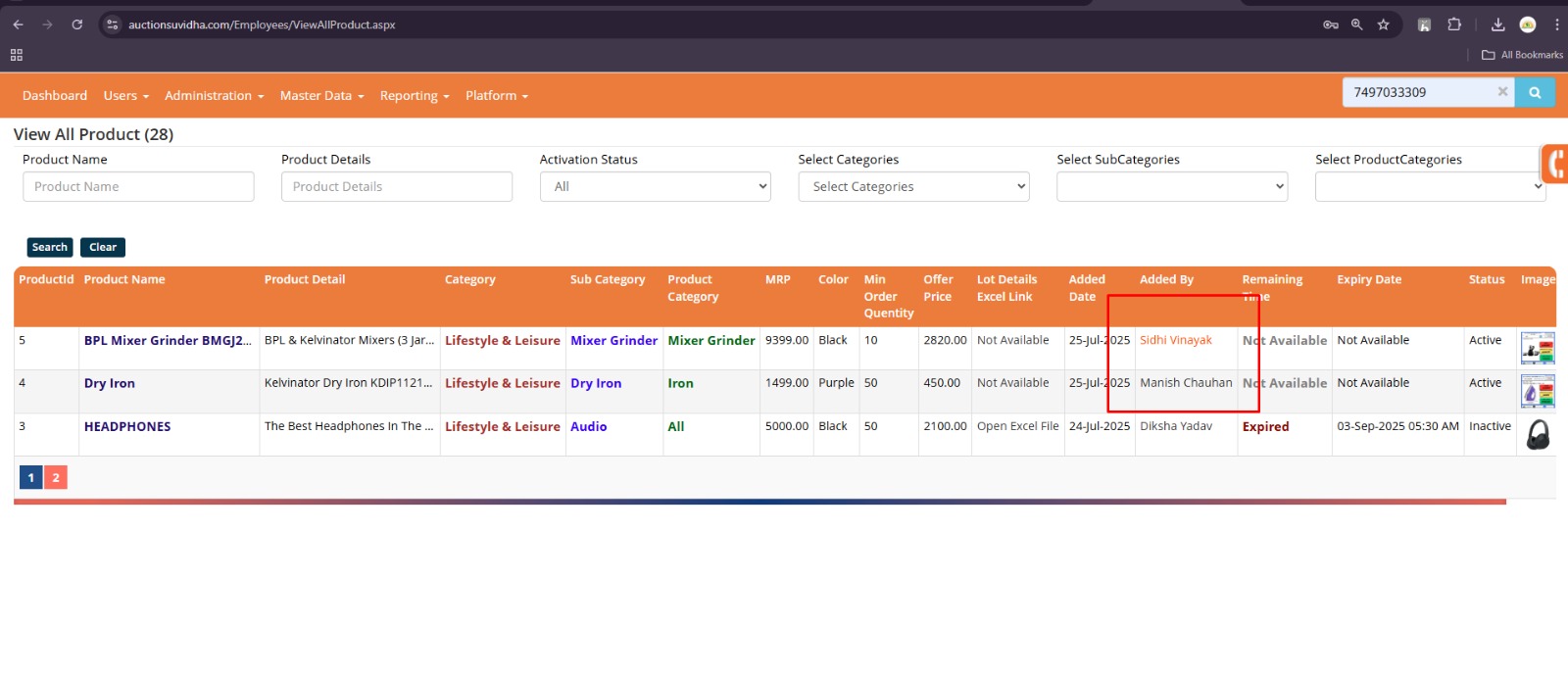
Task: Open the HEADPHONES product image thumbnail
Action: (1538, 434)
